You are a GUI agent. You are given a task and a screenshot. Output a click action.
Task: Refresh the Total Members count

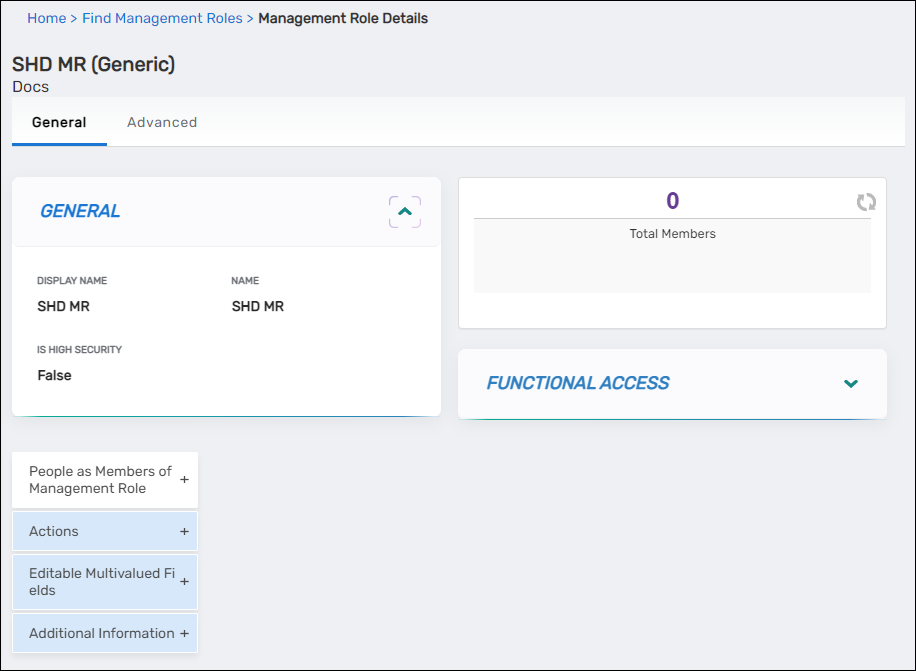866,202
